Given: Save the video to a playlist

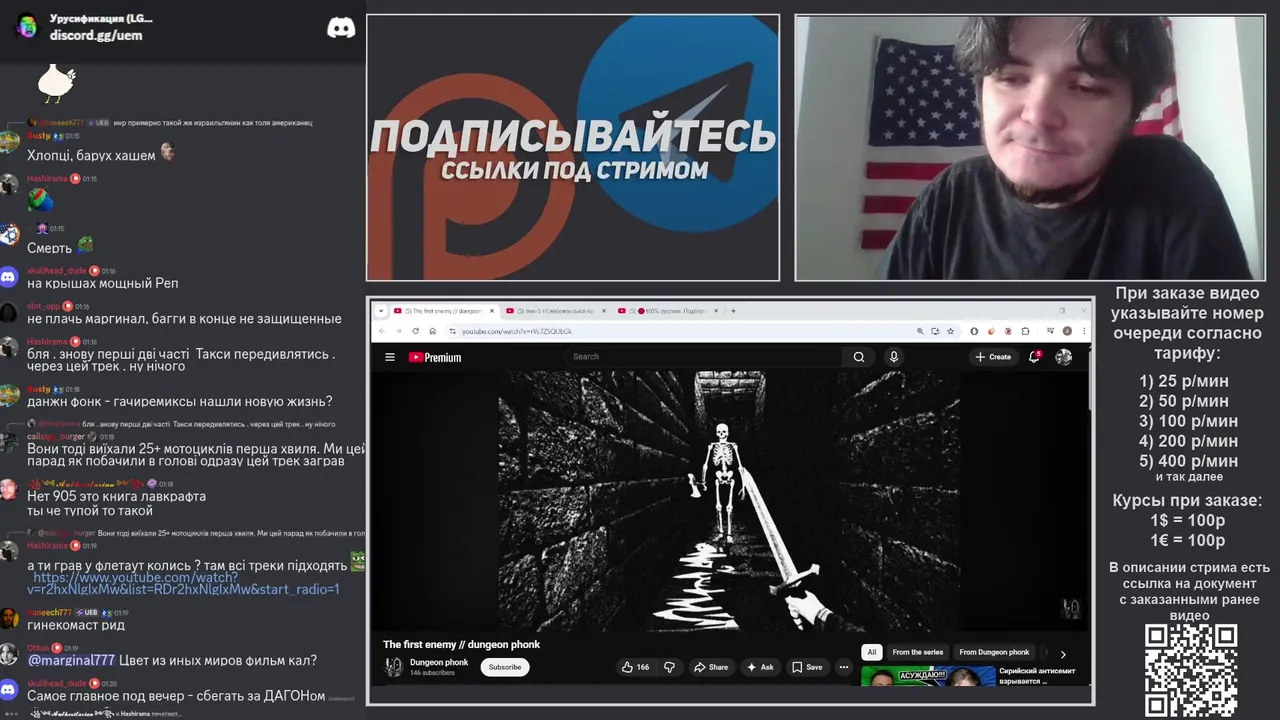Looking at the screenshot, I should pyautogui.click(x=807, y=667).
